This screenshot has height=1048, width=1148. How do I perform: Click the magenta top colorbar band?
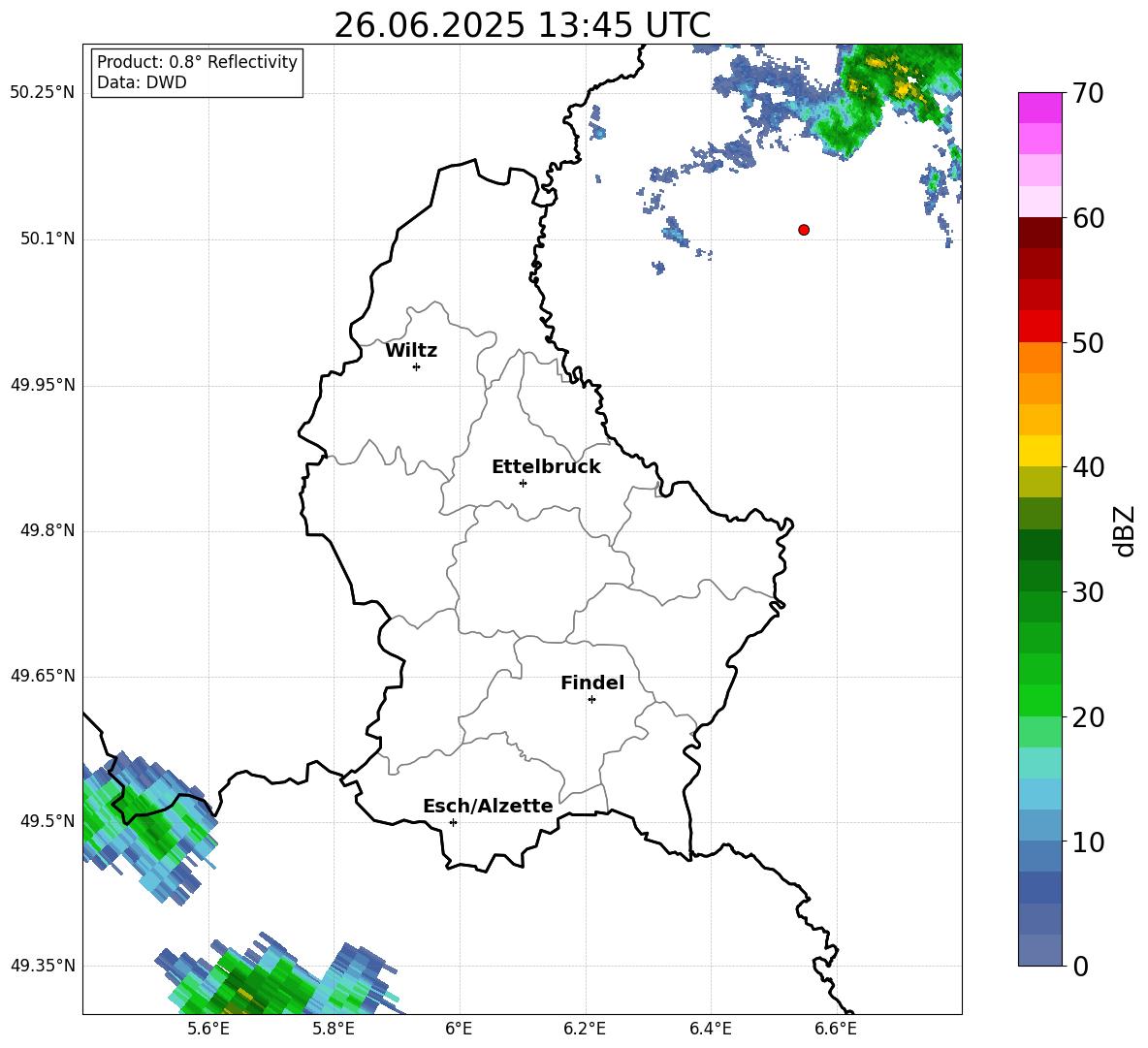[x=1039, y=108]
